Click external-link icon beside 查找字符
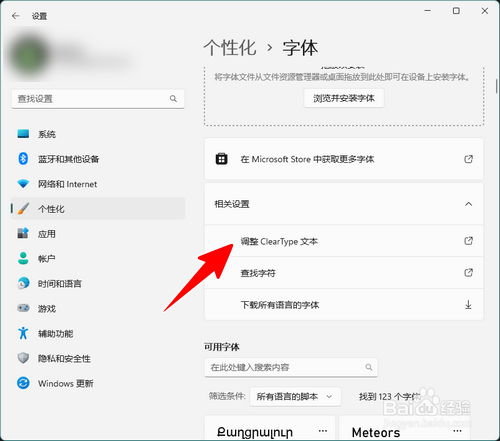This screenshot has width=500, height=441. click(468, 273)
